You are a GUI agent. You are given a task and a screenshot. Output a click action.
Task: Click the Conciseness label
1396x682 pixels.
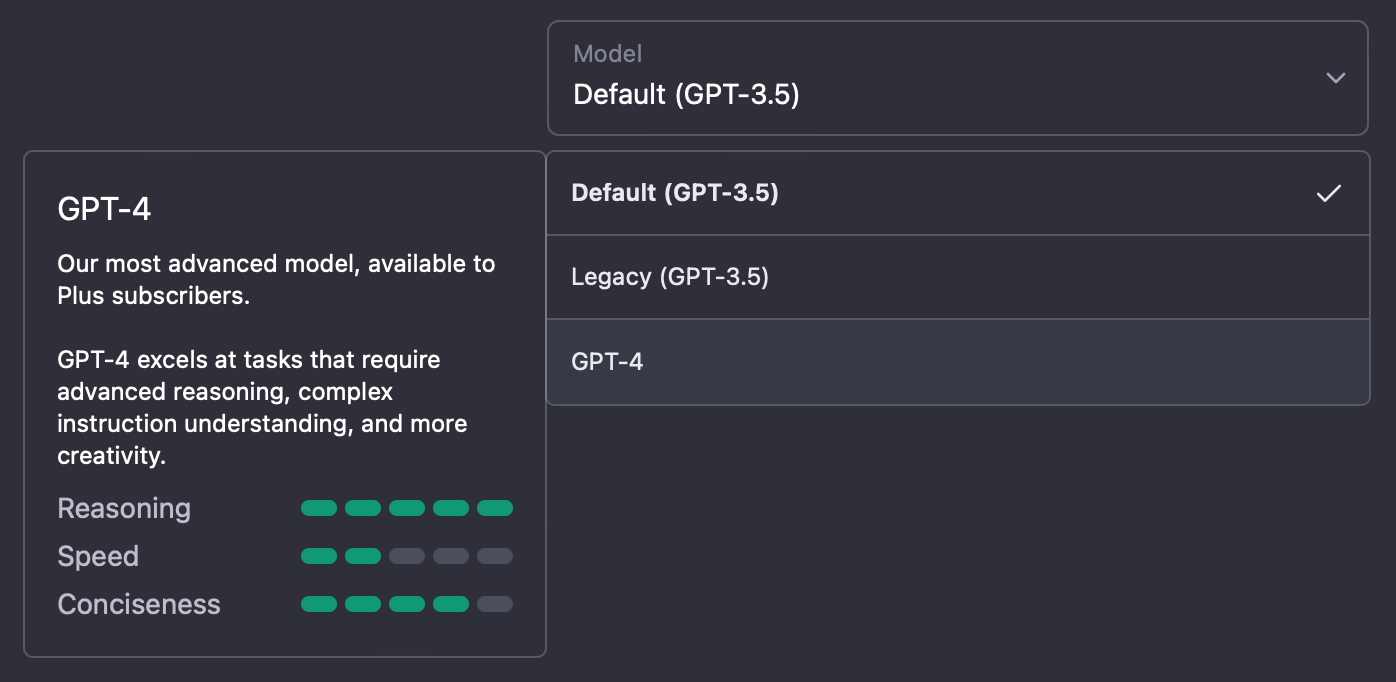pos(139,604)
